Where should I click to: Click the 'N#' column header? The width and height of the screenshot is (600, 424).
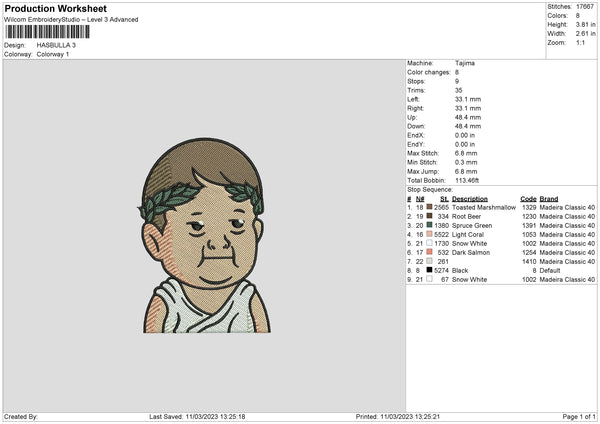pos(420,199)
